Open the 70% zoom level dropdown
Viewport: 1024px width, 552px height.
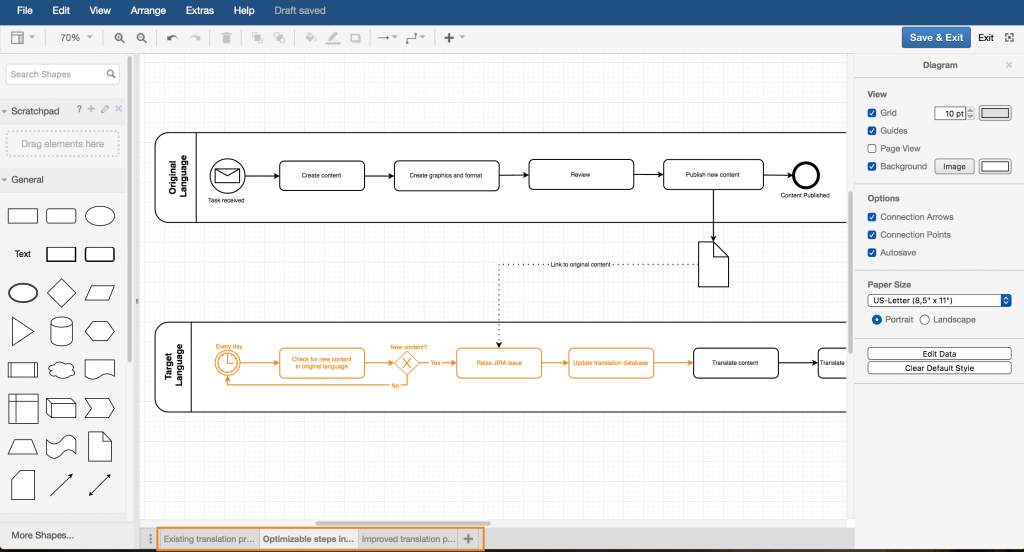pyautogui.click(x=76, y=38)
